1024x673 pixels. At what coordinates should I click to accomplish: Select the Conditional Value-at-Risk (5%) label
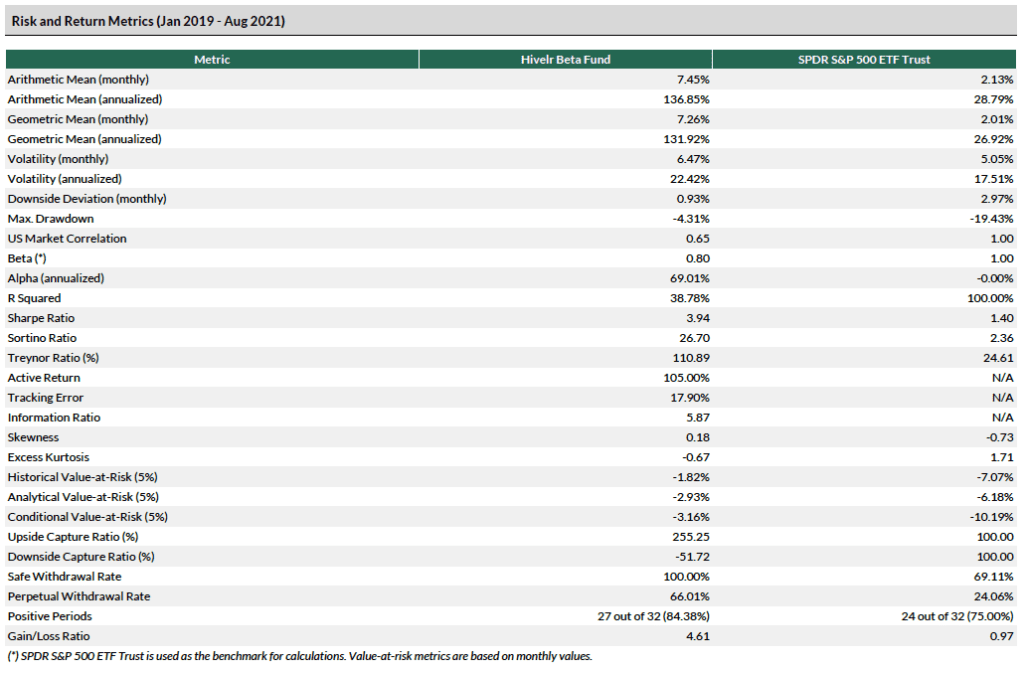[x=88, y=518]
